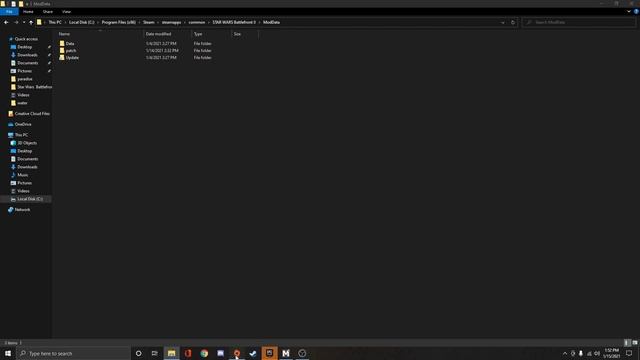Open pinned Downloads under Quick access

coord(27,55)
